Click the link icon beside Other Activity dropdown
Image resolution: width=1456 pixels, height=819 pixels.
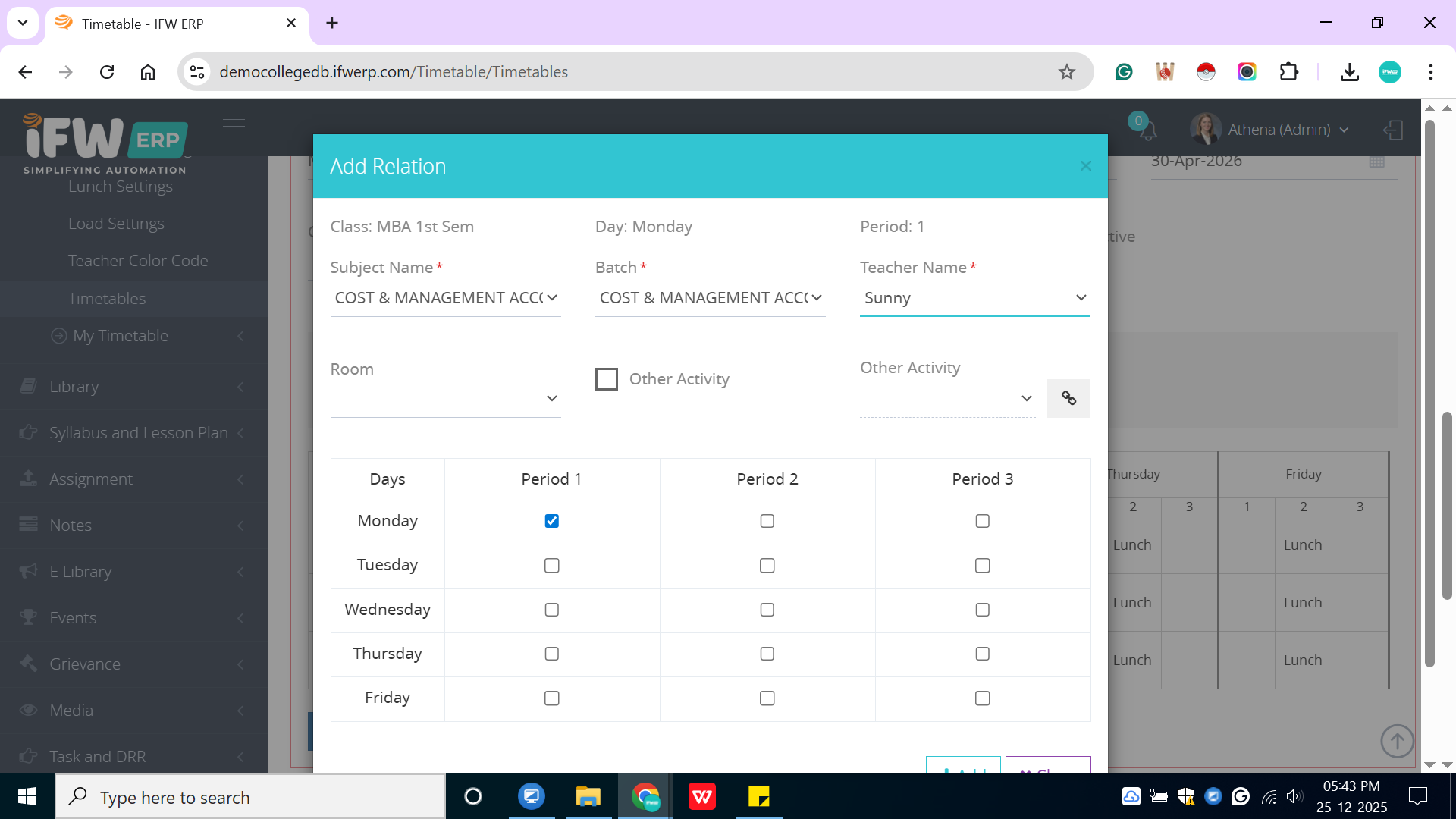[x=1068, y=398]
